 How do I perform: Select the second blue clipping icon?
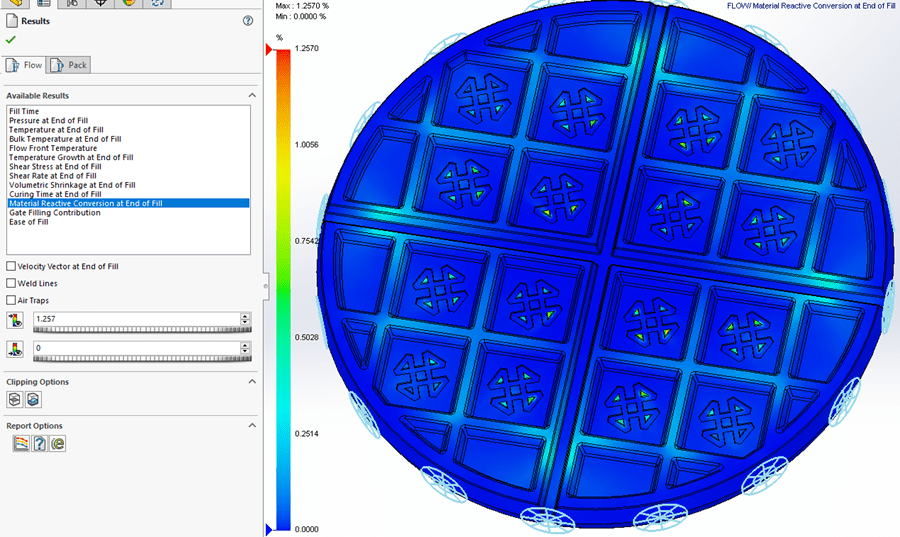(32, 399)
